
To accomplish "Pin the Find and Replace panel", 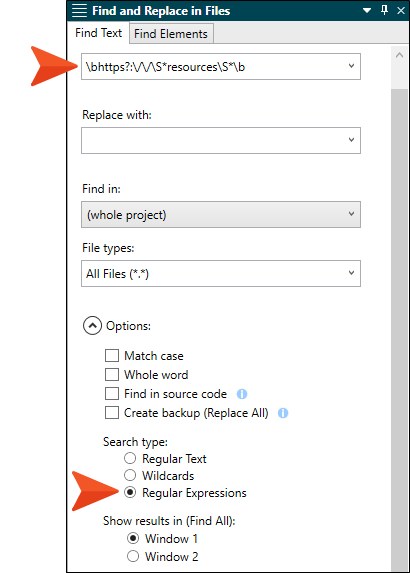I will click(x=384, y=10).
